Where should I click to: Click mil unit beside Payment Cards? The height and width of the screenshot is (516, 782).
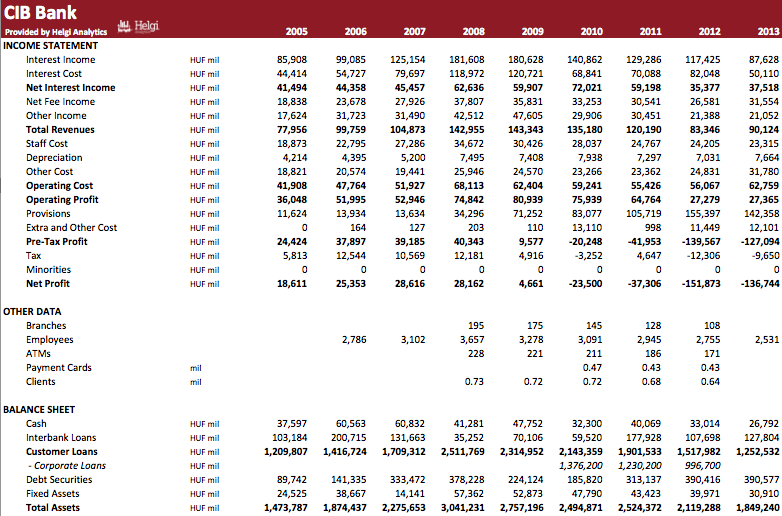click(196, 368)
